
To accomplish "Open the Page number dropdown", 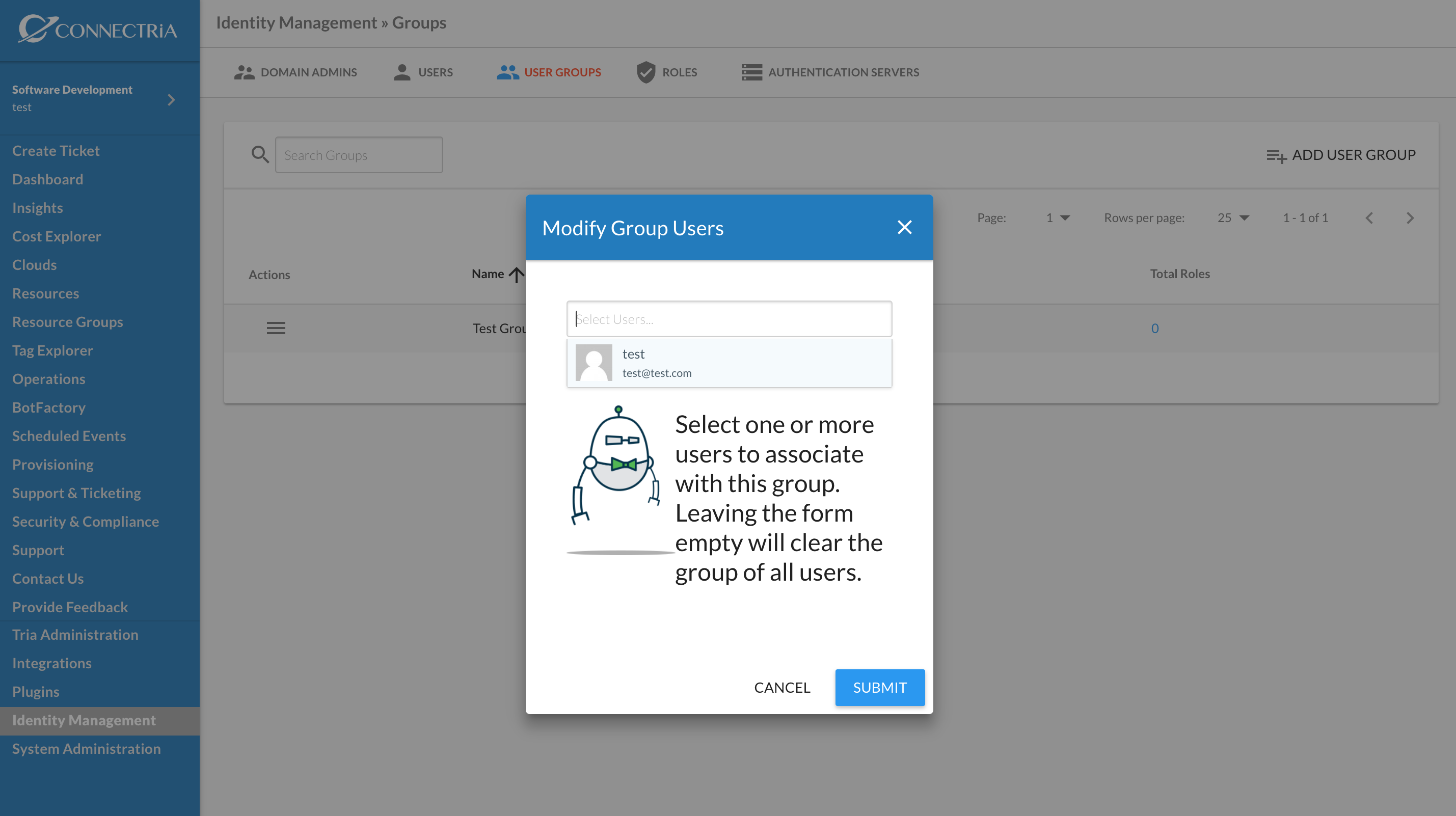I will (1057, 217).
